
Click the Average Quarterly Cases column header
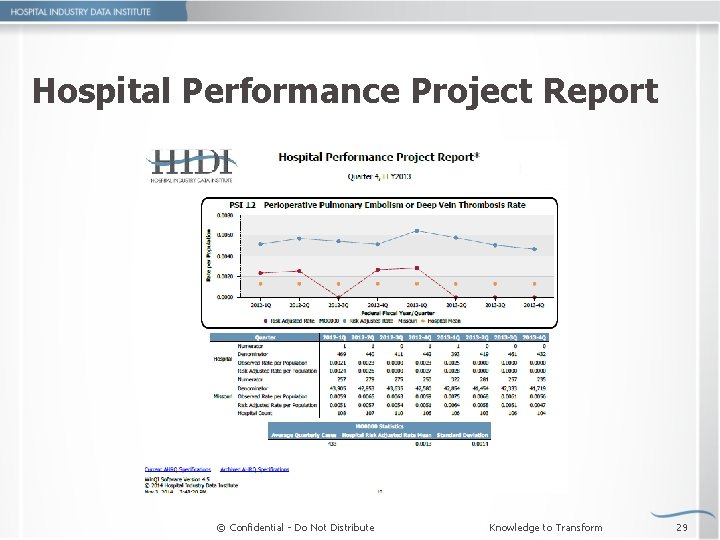304,435
